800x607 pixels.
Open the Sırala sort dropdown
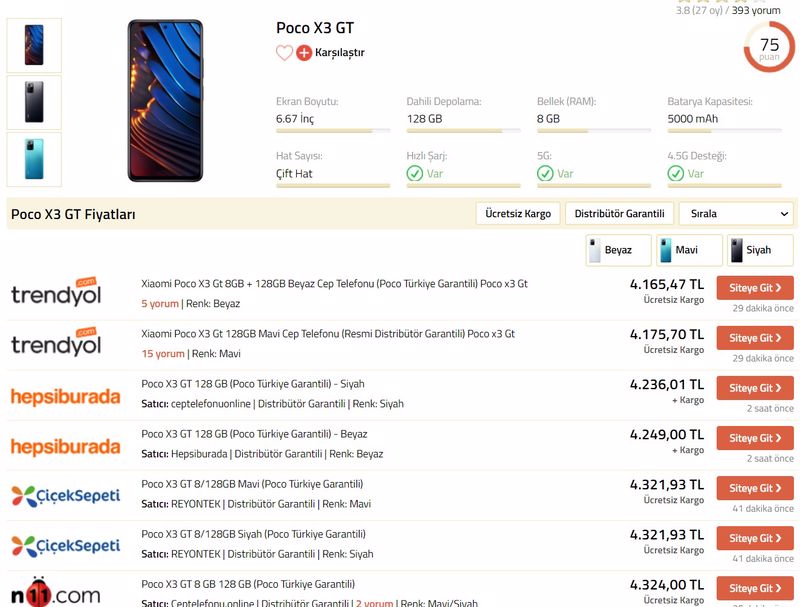[x=736, y=214]
